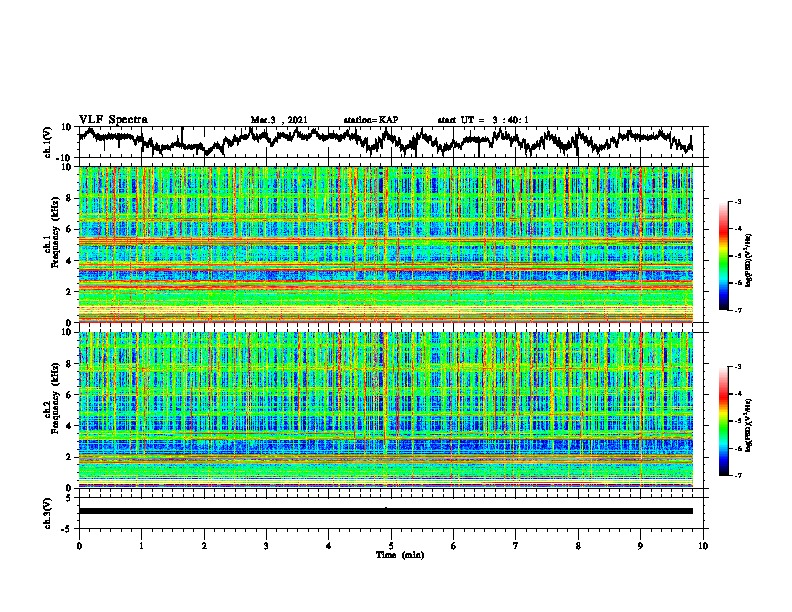This screenshot has height=612, width=792.
Task: Click the black ch.3 signal bar
Action: (386, 511)
